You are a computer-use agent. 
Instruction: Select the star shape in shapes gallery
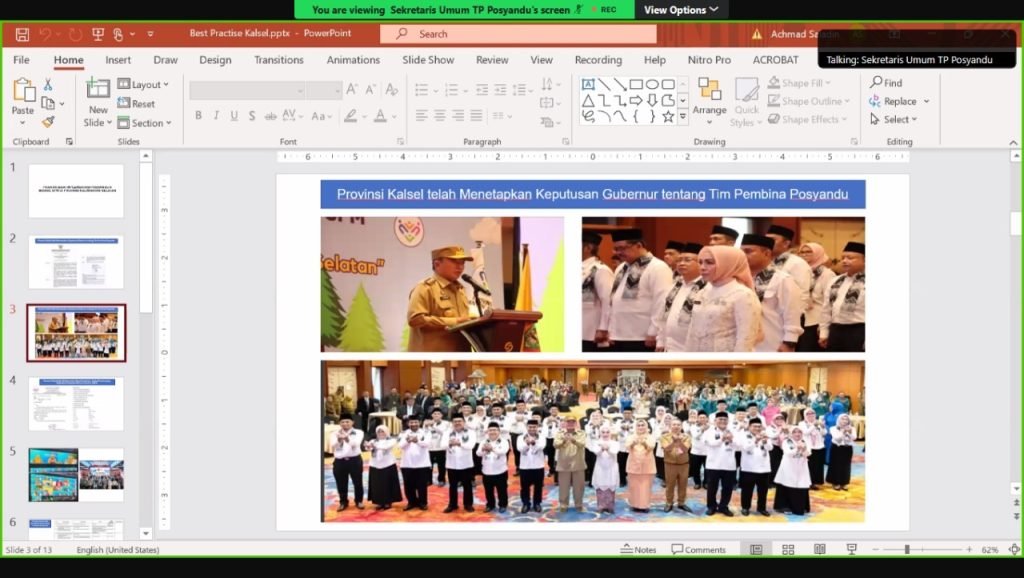668,116
